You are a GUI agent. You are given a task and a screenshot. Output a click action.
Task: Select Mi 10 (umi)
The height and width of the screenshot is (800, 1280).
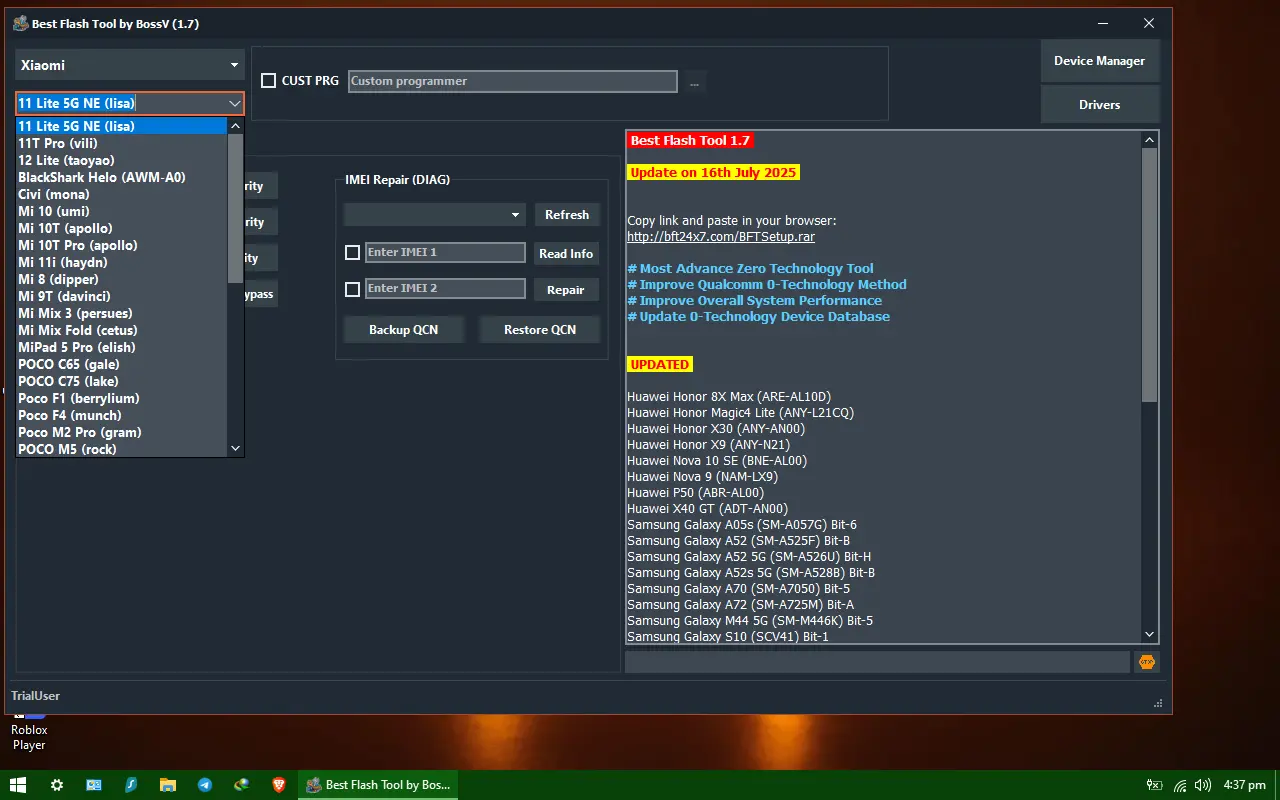point(122,211)
